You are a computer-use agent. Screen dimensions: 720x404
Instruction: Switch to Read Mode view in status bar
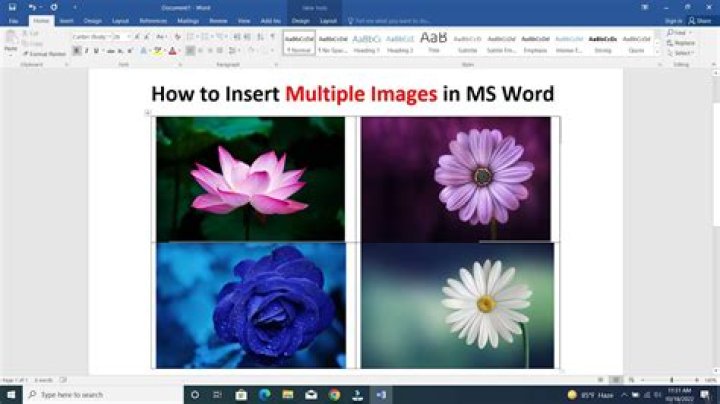601,380
